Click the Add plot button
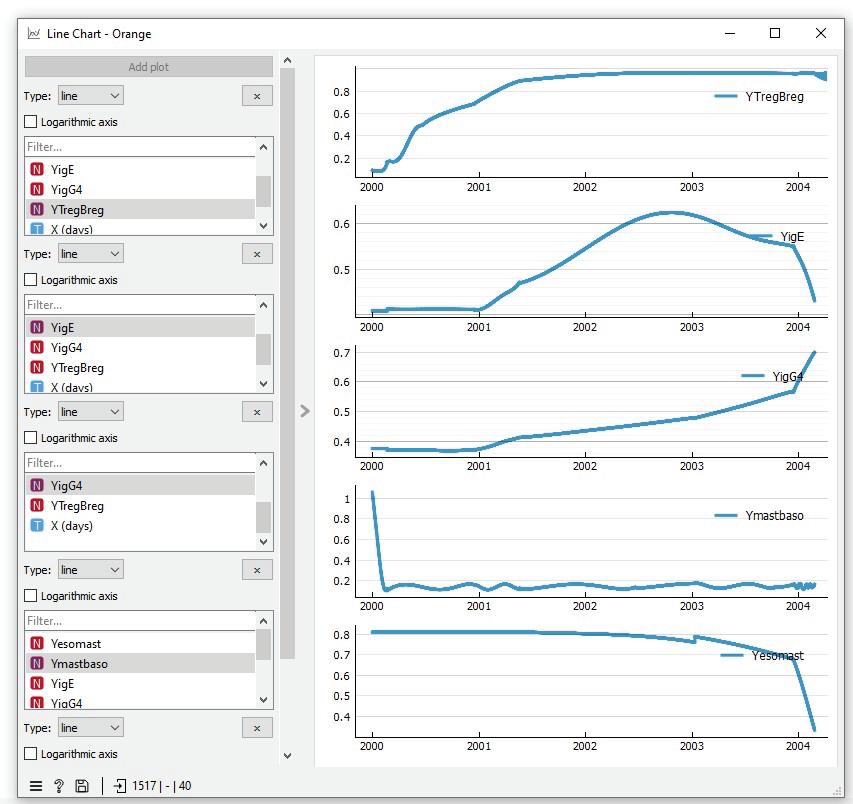 click(x=149, y=67)
